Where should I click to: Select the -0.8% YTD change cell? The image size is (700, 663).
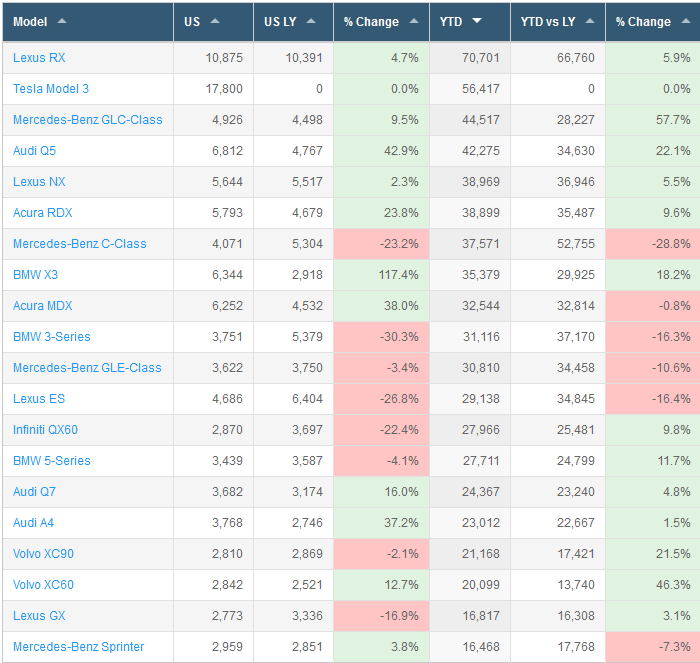(653, 306)
